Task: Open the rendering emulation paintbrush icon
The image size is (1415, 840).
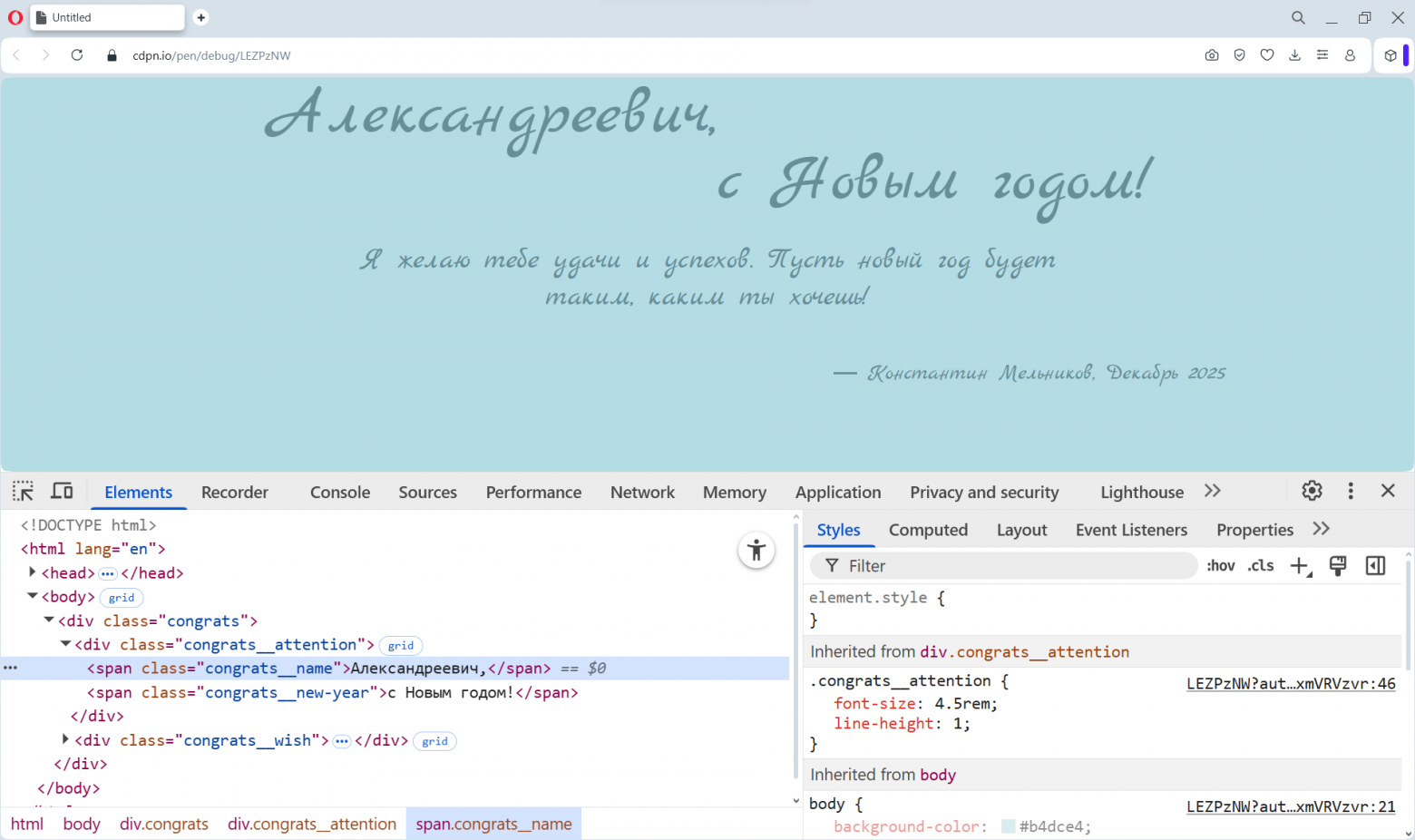Action: pos(1337,566)
